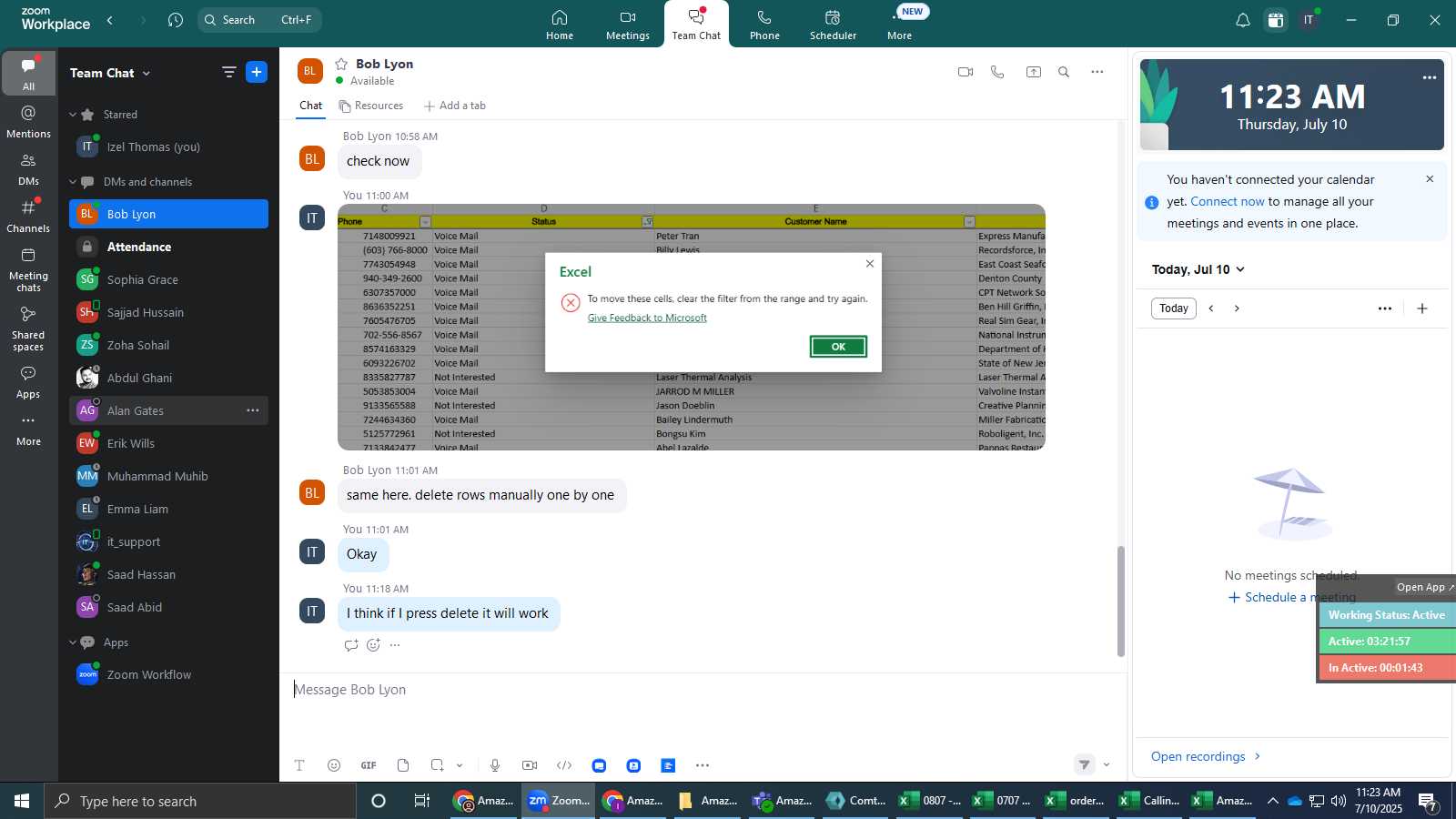The image size is (1456, 819).
Task: Open the Mentions section in sidebar
Action: [x=28, y=121]
